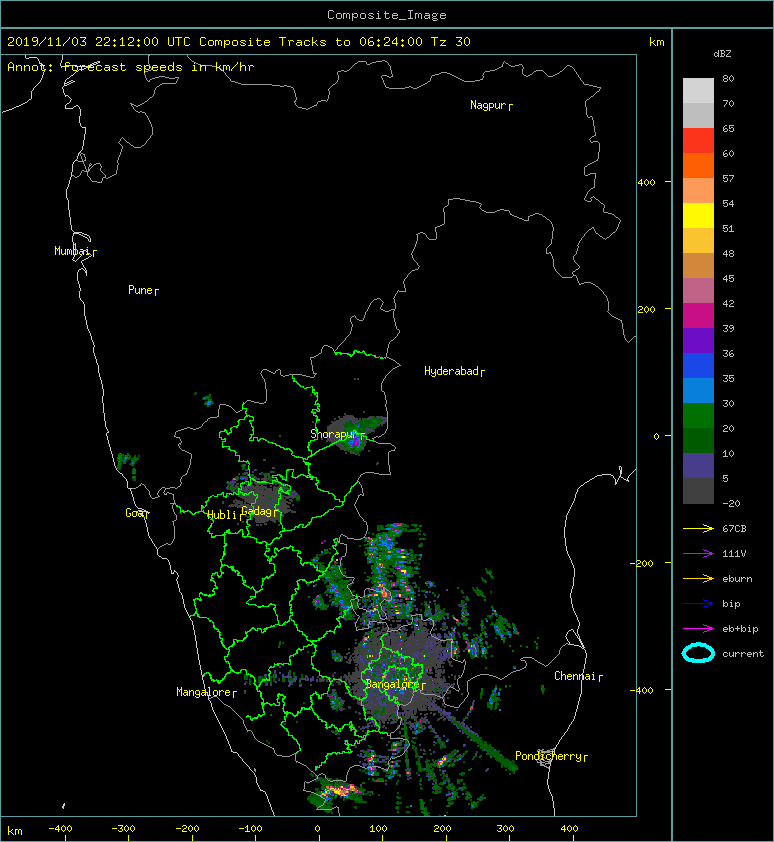Click the 51 dBZ gold swatch

[698, 241]
